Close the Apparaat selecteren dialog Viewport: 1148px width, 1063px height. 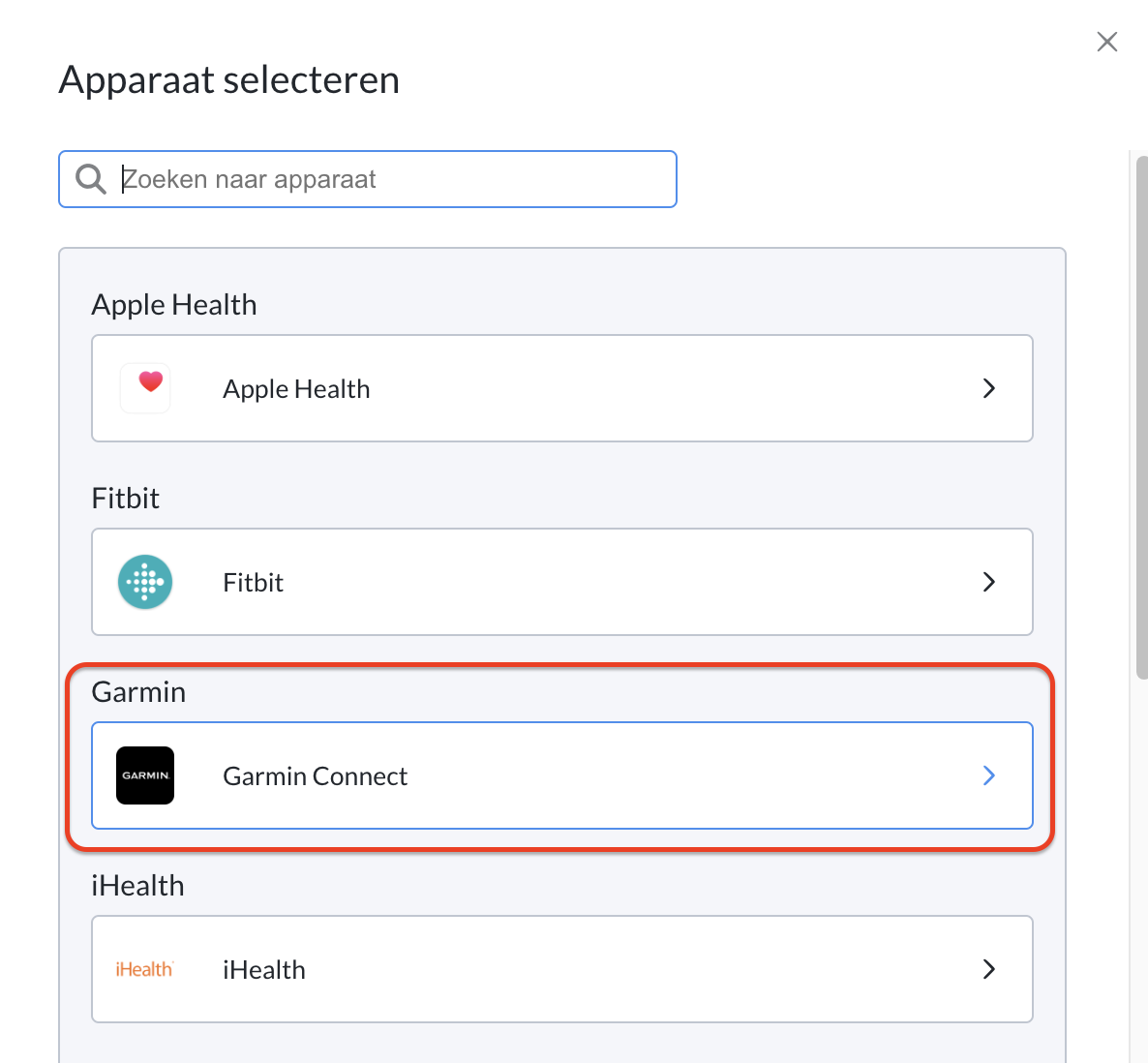(1107, 42)
